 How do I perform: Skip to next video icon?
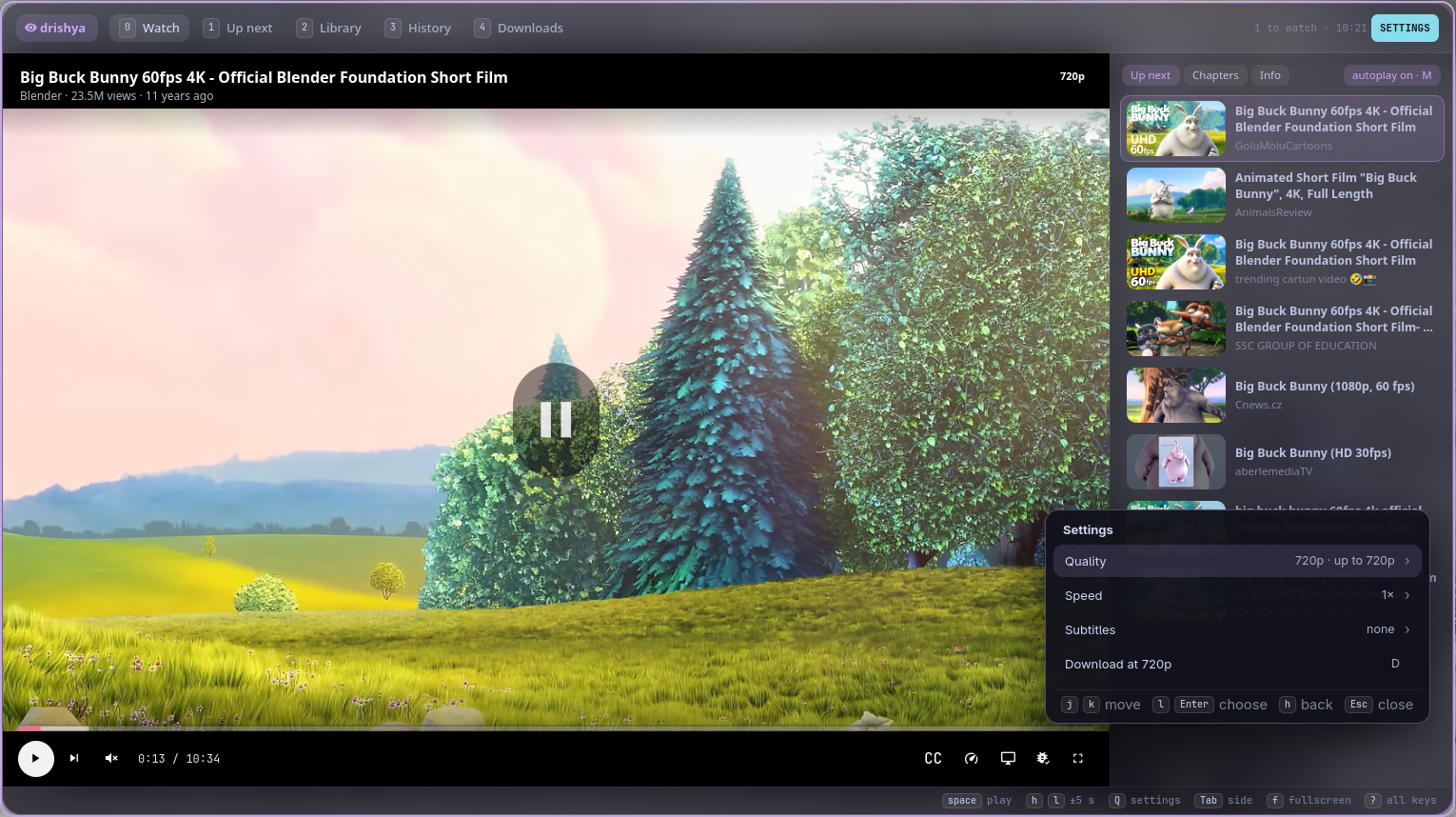pos(74,759)
